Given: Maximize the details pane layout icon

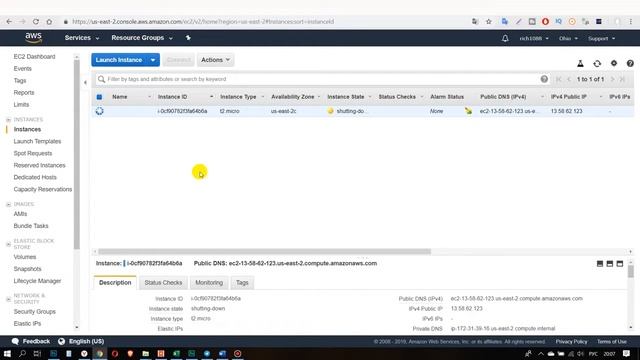Looking at the screenshot, I should click(620, 264).
